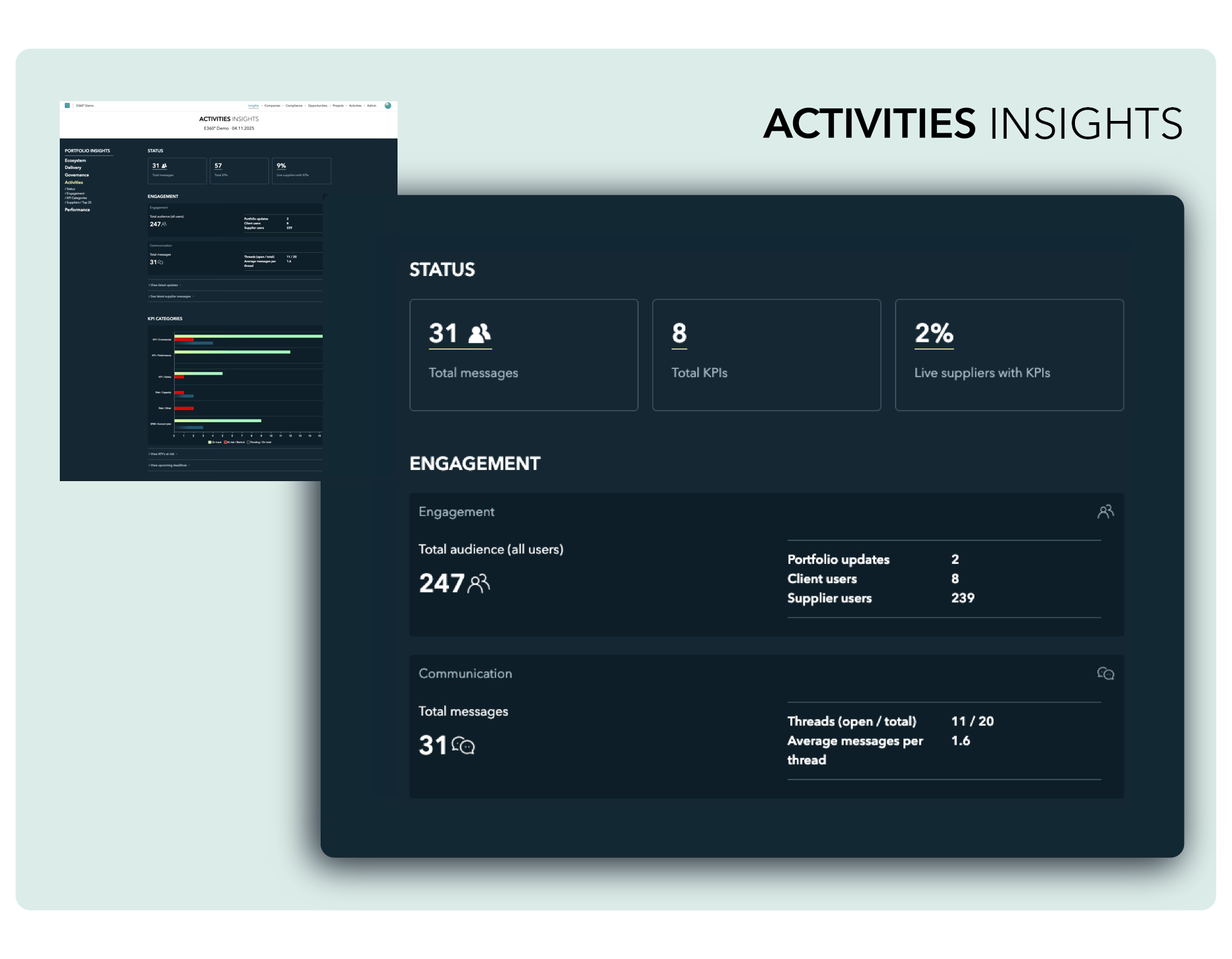Click At risk / Behind legend swatch
This screenshot has width=1232, height=959.
225,442
